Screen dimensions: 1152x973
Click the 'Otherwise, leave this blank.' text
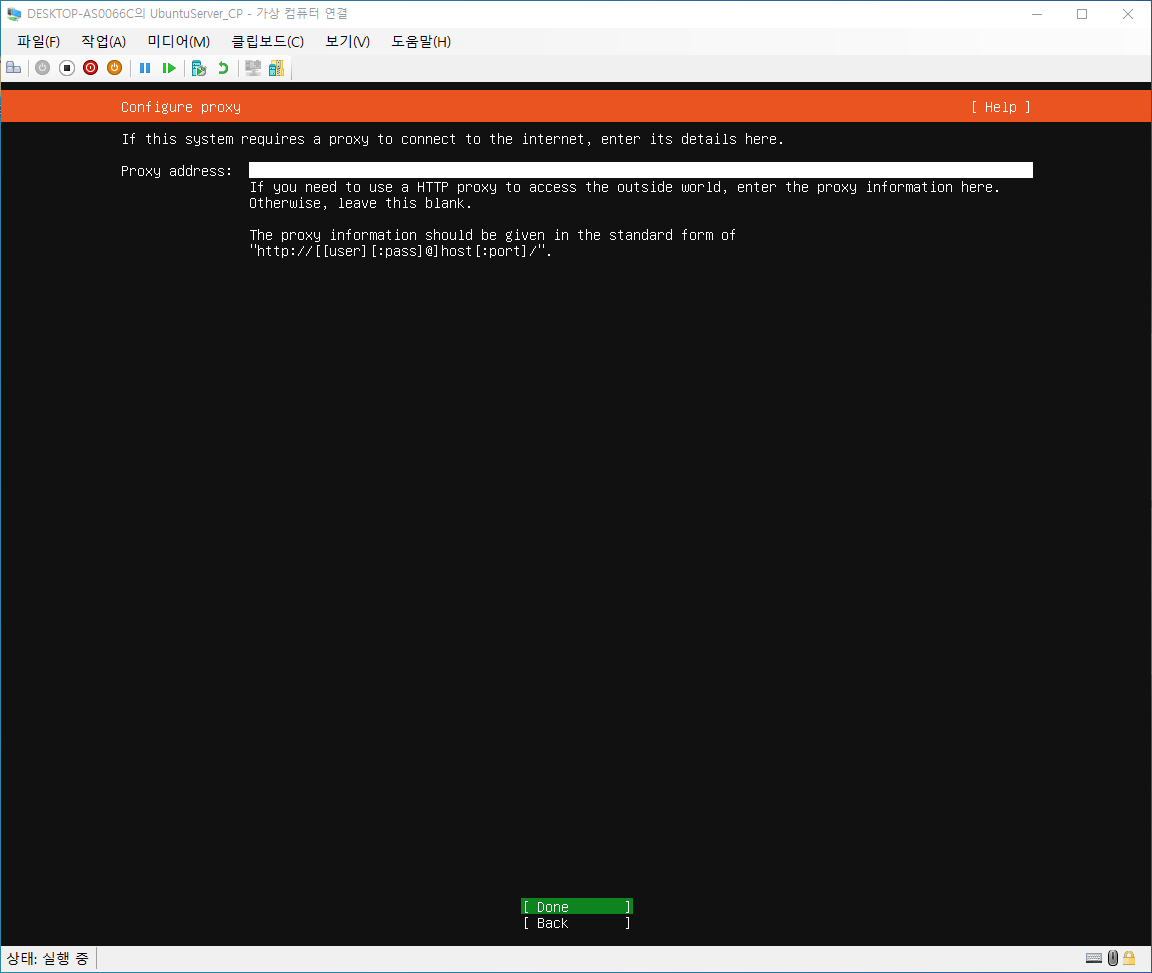360,204
